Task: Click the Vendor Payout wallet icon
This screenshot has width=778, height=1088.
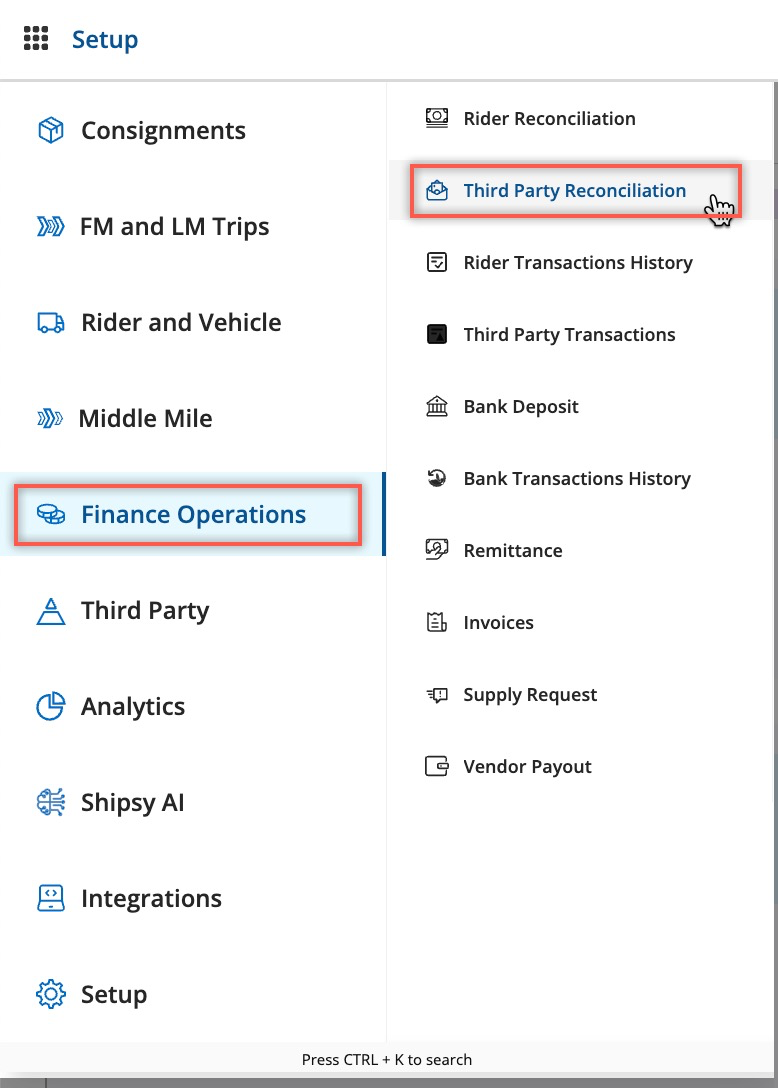Action: (x=437, y=767)
